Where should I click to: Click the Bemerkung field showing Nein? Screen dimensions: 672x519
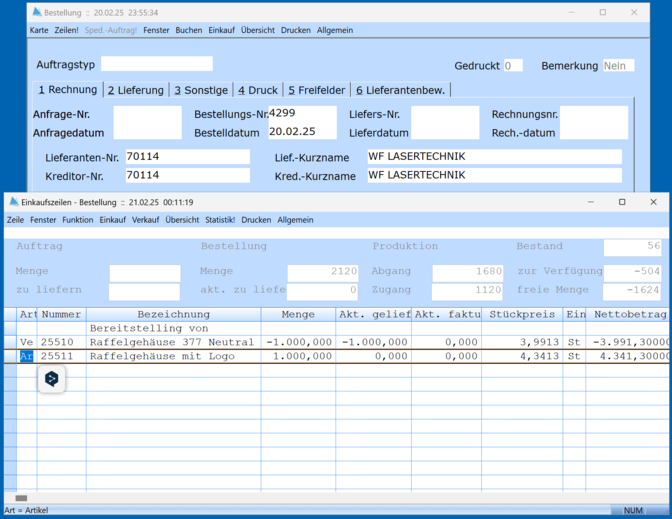point(618,66)
